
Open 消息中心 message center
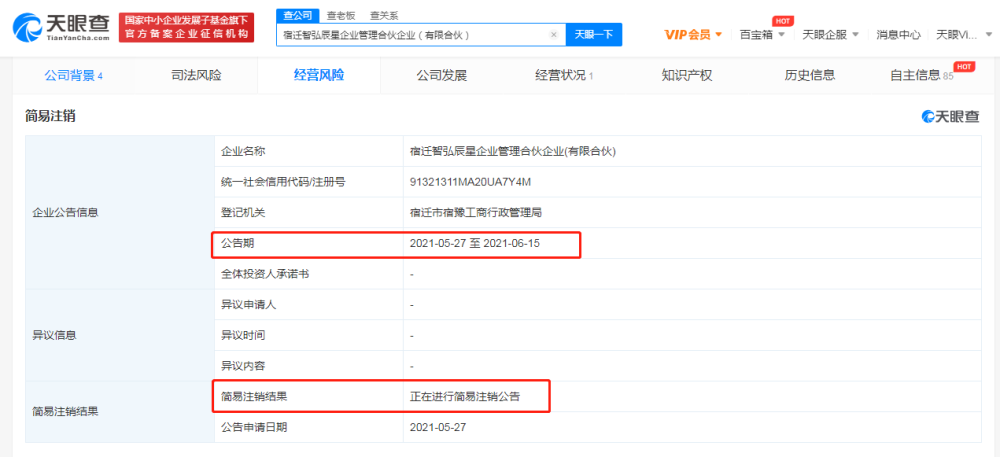coord(898,34)
